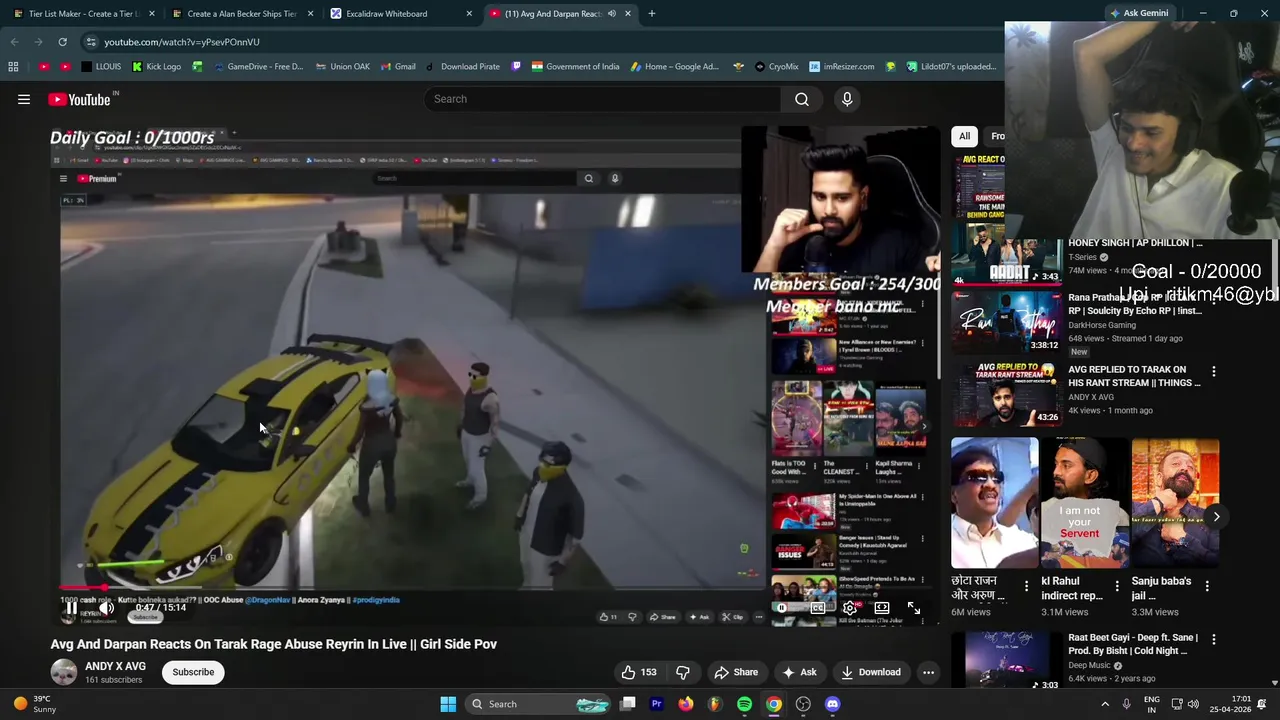Open the YouTube hamburger guide menu
Screen dimensions: 1280x720
pyautogui.click(x=24, y=99)
